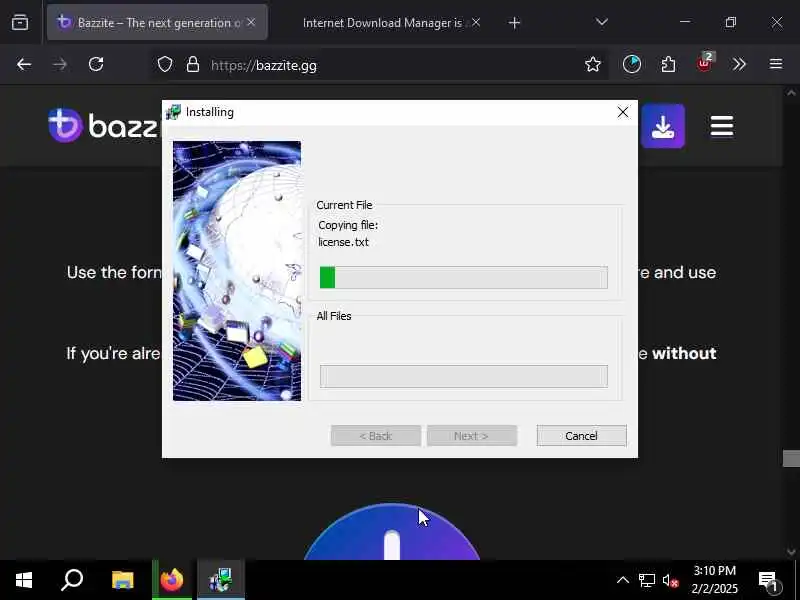The height and width of the screenshot is (600, 800).
Task: Open File Explorer from the taskbar
Action: coord(122,580)
